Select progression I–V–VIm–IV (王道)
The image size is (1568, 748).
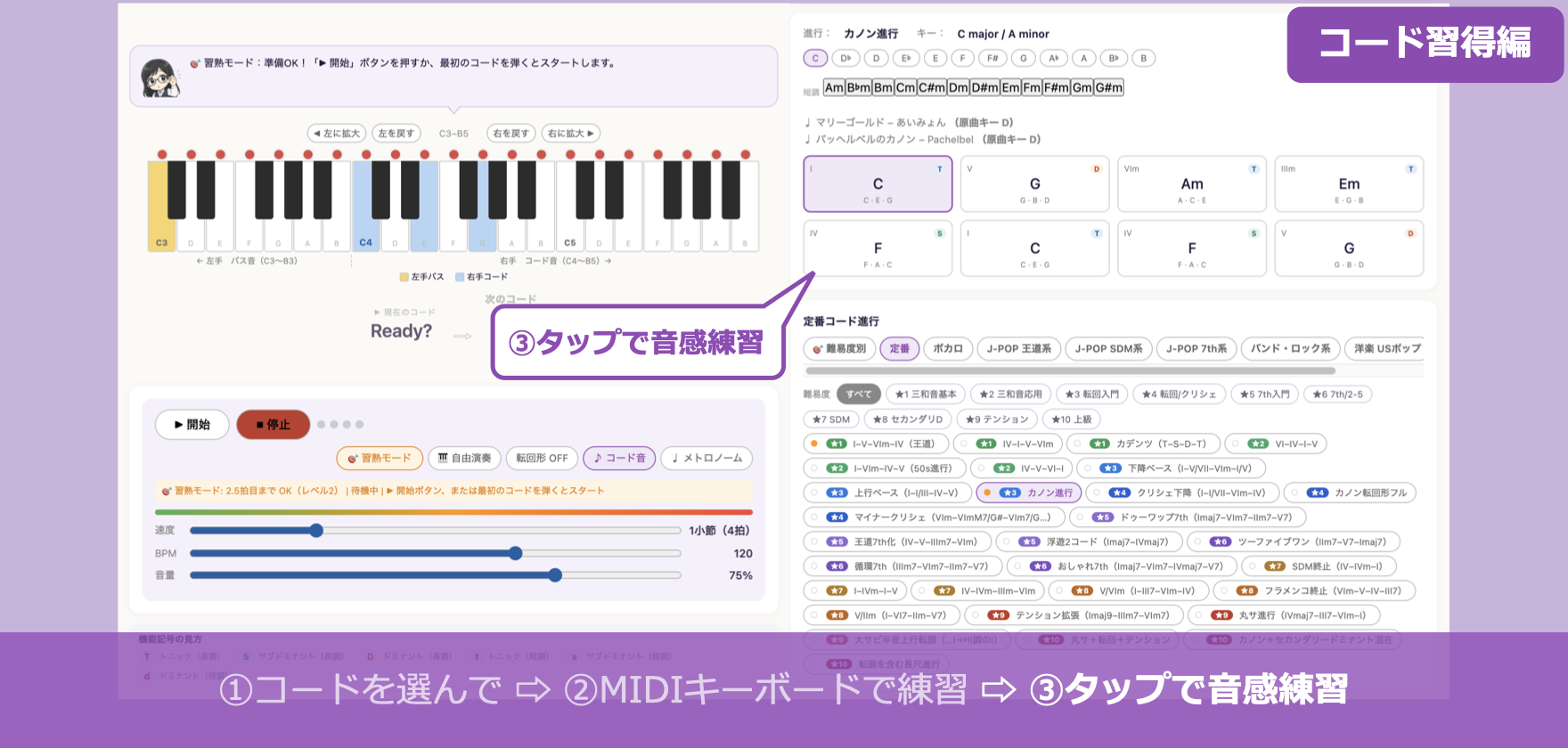click(875, 443)
